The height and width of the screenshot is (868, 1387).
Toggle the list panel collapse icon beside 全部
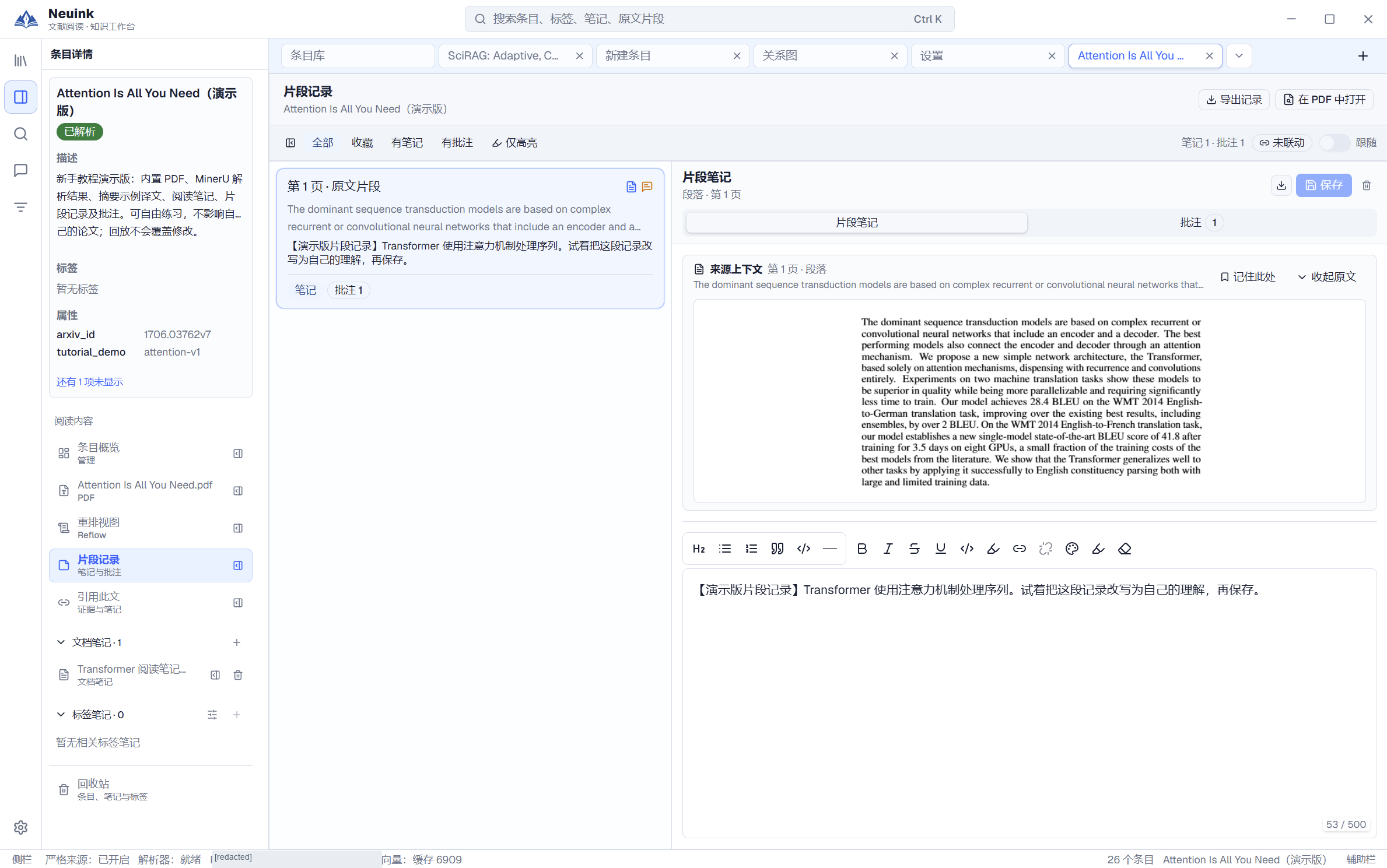click(x=290, y=143)
